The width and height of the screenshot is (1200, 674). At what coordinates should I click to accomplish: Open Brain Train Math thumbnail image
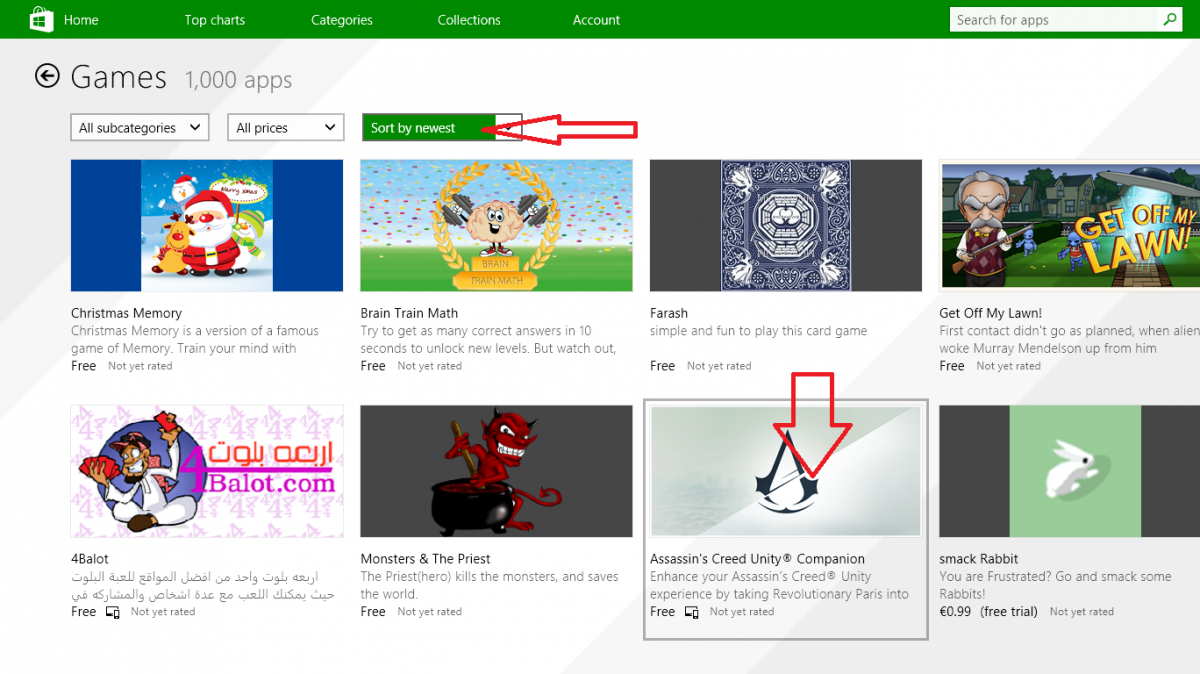coord(496,225)
